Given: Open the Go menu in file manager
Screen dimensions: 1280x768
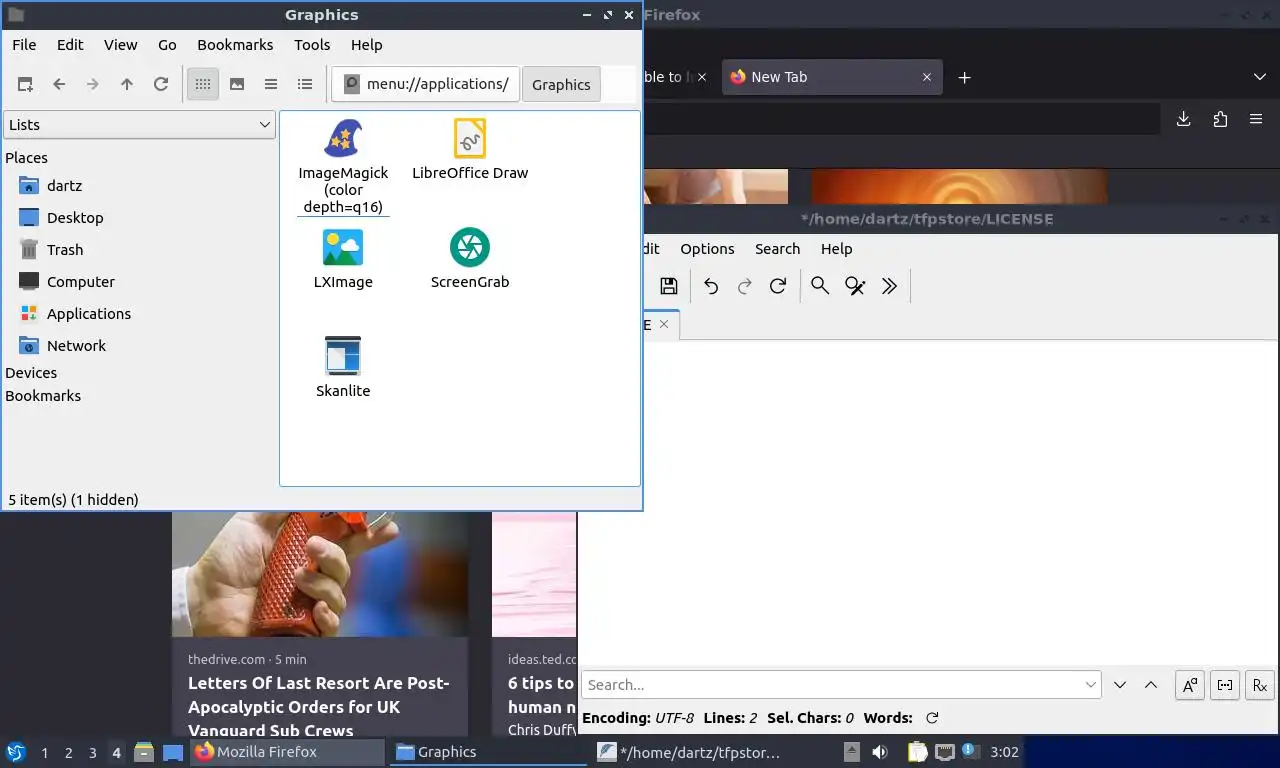Looking at the screenshot, I should point(167,45).
